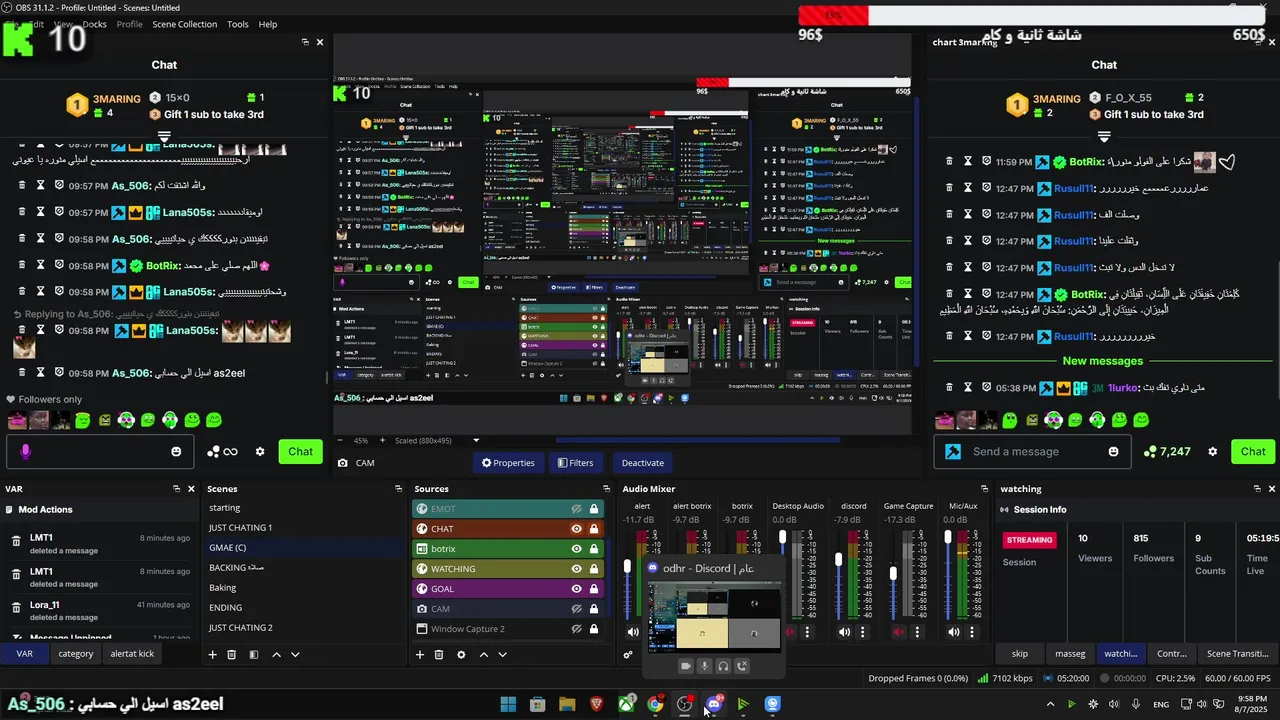1280x720 pixels.
Task: Open discord channel three-dot options menu
Action: click(x=862, y=632)
